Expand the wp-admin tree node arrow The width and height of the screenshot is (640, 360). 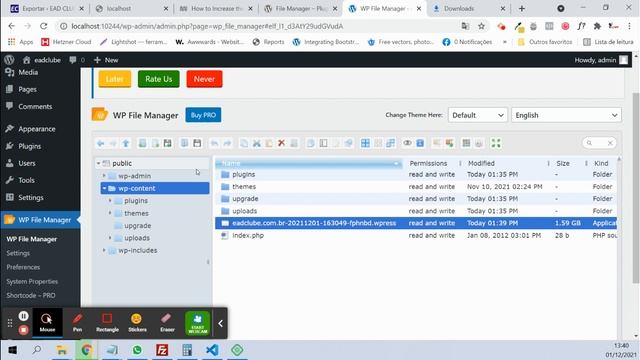pyautogui.click(x=104, y=176)
